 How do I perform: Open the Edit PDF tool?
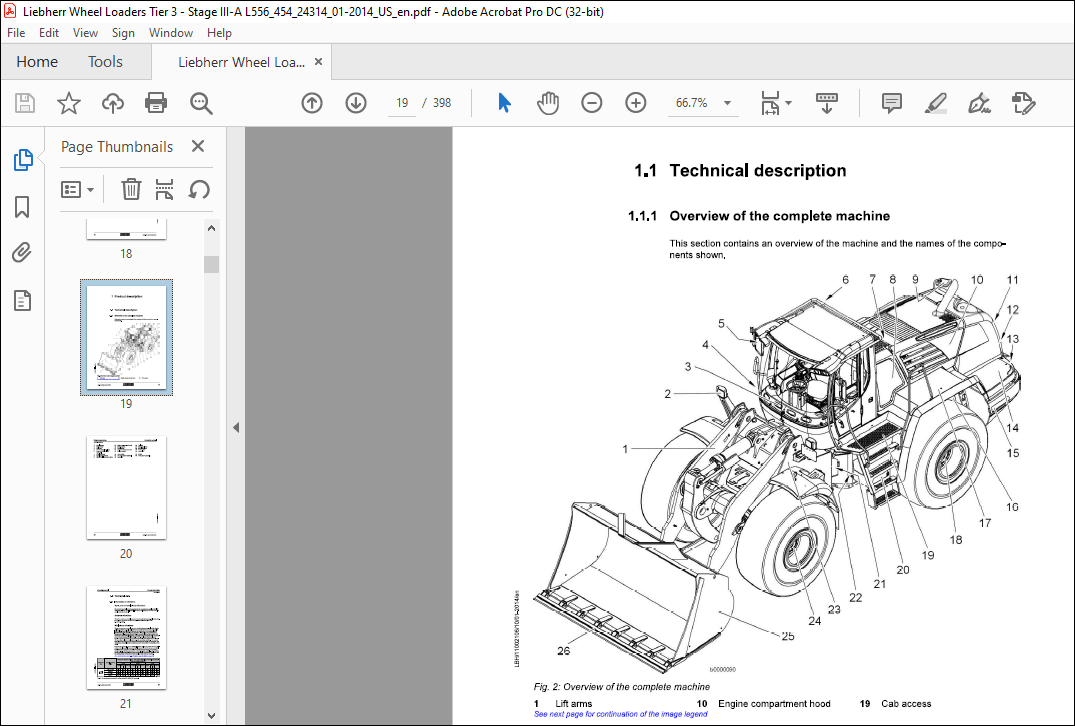point(1024,104)
